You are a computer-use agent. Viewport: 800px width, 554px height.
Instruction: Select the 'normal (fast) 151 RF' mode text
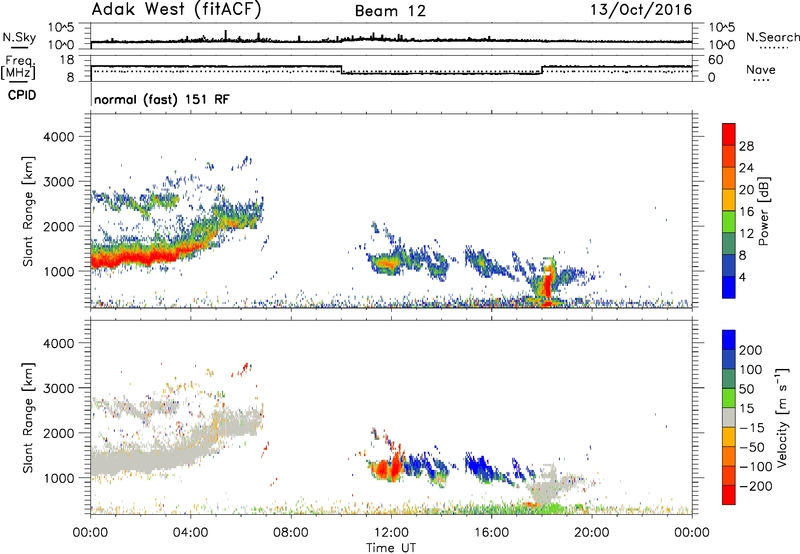(x=162, y=99)
